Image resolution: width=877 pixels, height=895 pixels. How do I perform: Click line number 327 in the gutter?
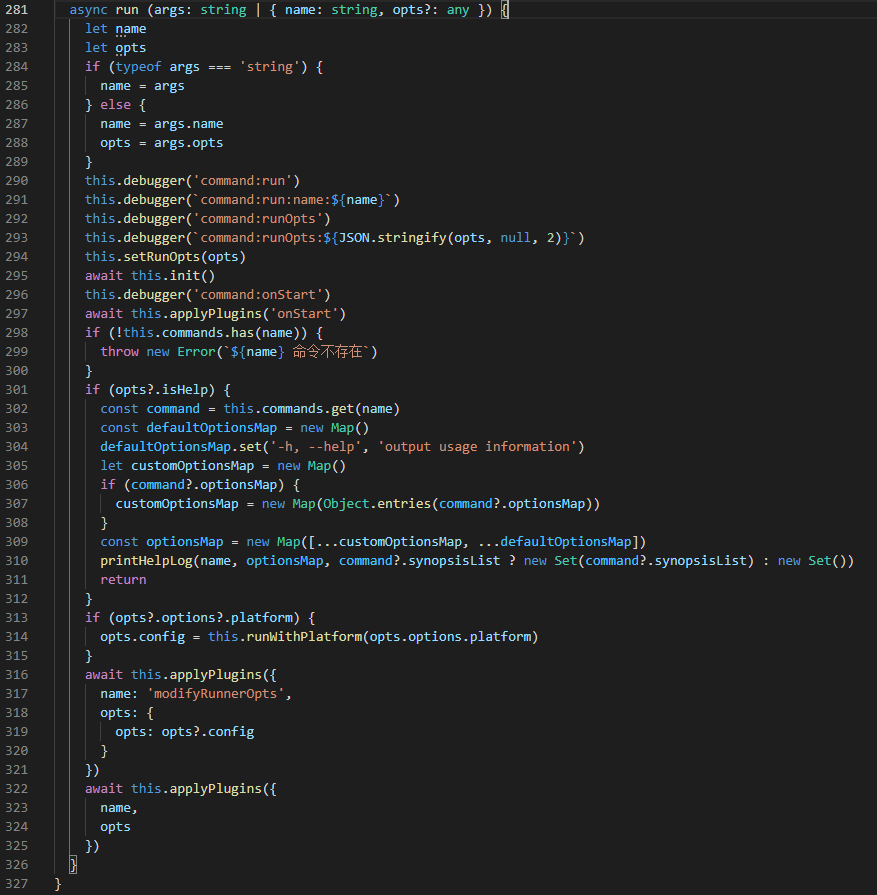17,884
